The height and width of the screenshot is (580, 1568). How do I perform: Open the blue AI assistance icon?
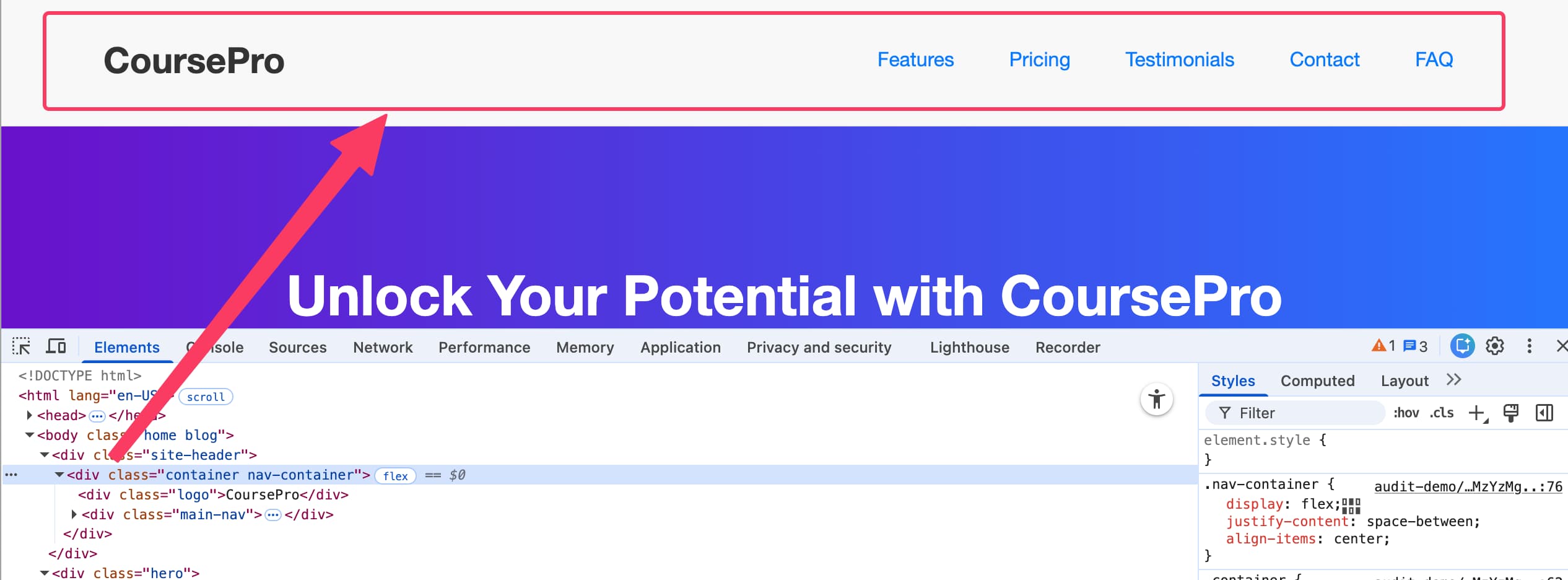[x=1462, y=346]
